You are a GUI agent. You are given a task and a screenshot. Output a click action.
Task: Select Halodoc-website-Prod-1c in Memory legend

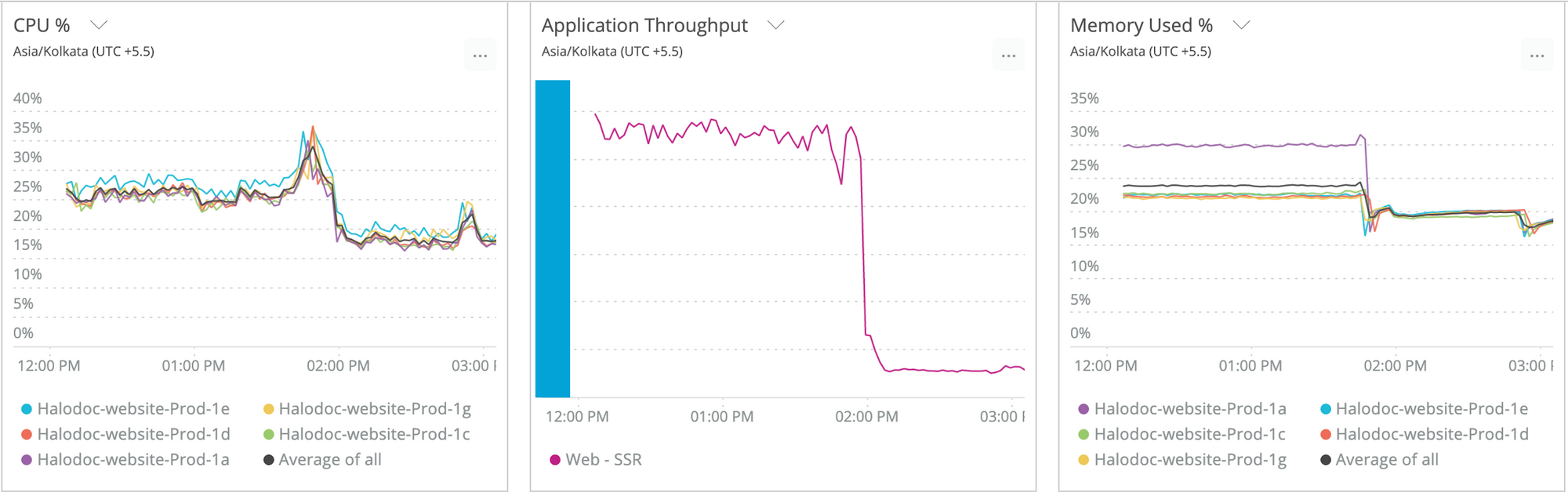pyautogui.click(x=1182, y=434)
